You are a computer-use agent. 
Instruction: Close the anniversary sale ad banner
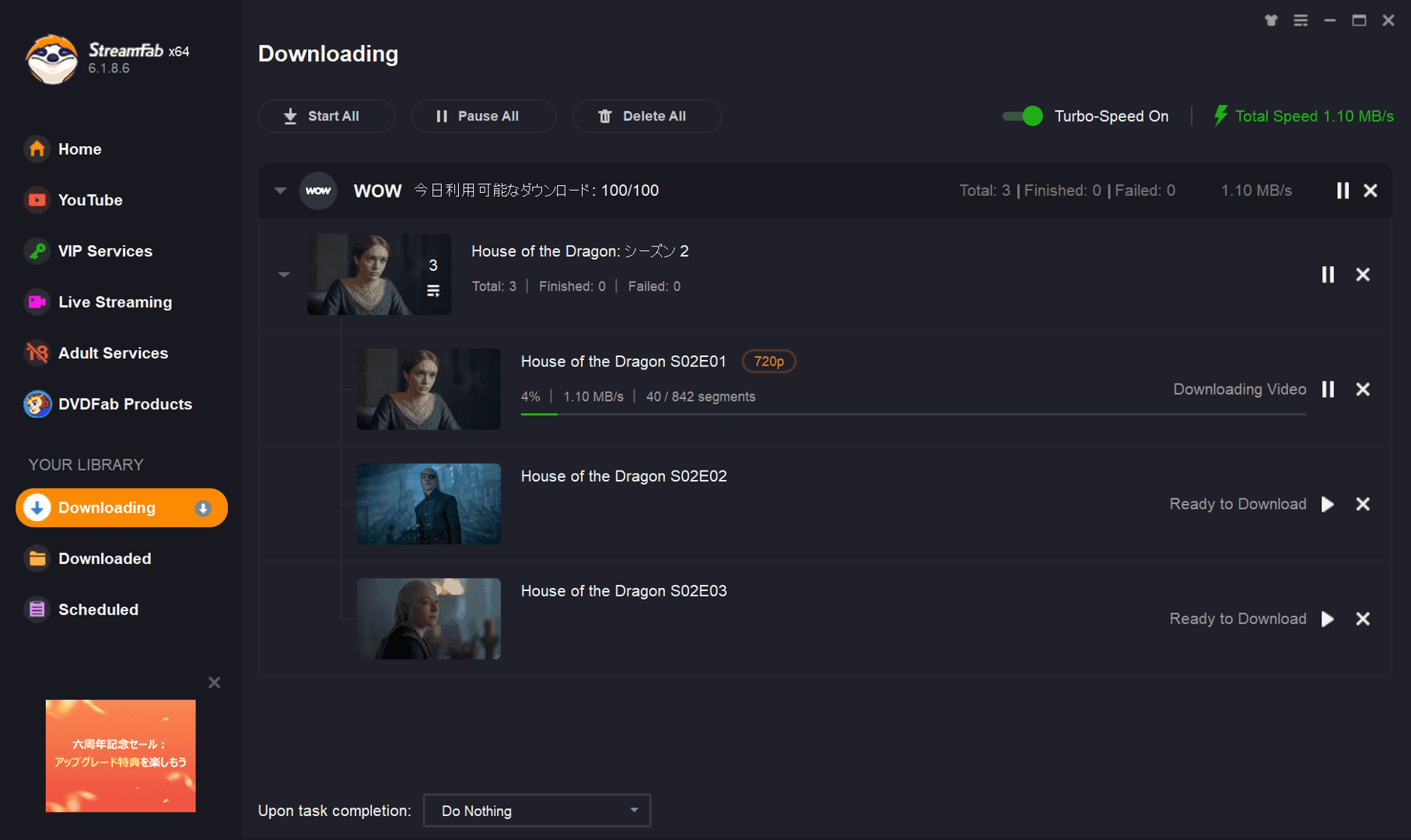coord(215,683)
